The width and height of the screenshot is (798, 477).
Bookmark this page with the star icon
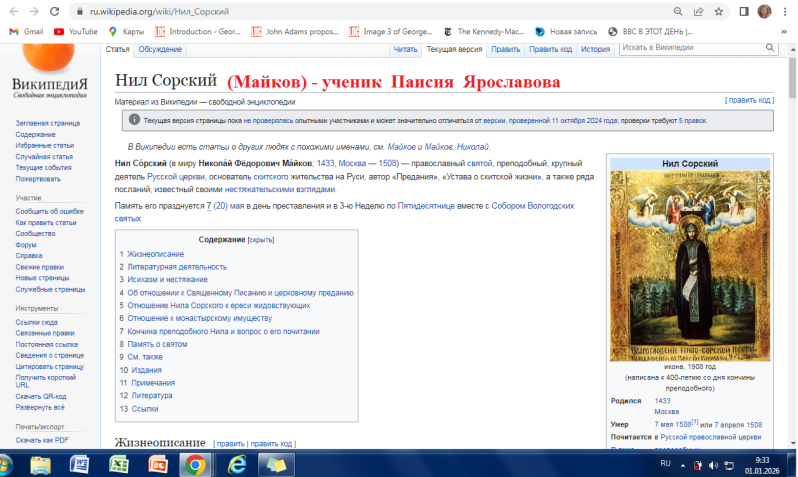(x=718, y=11)
